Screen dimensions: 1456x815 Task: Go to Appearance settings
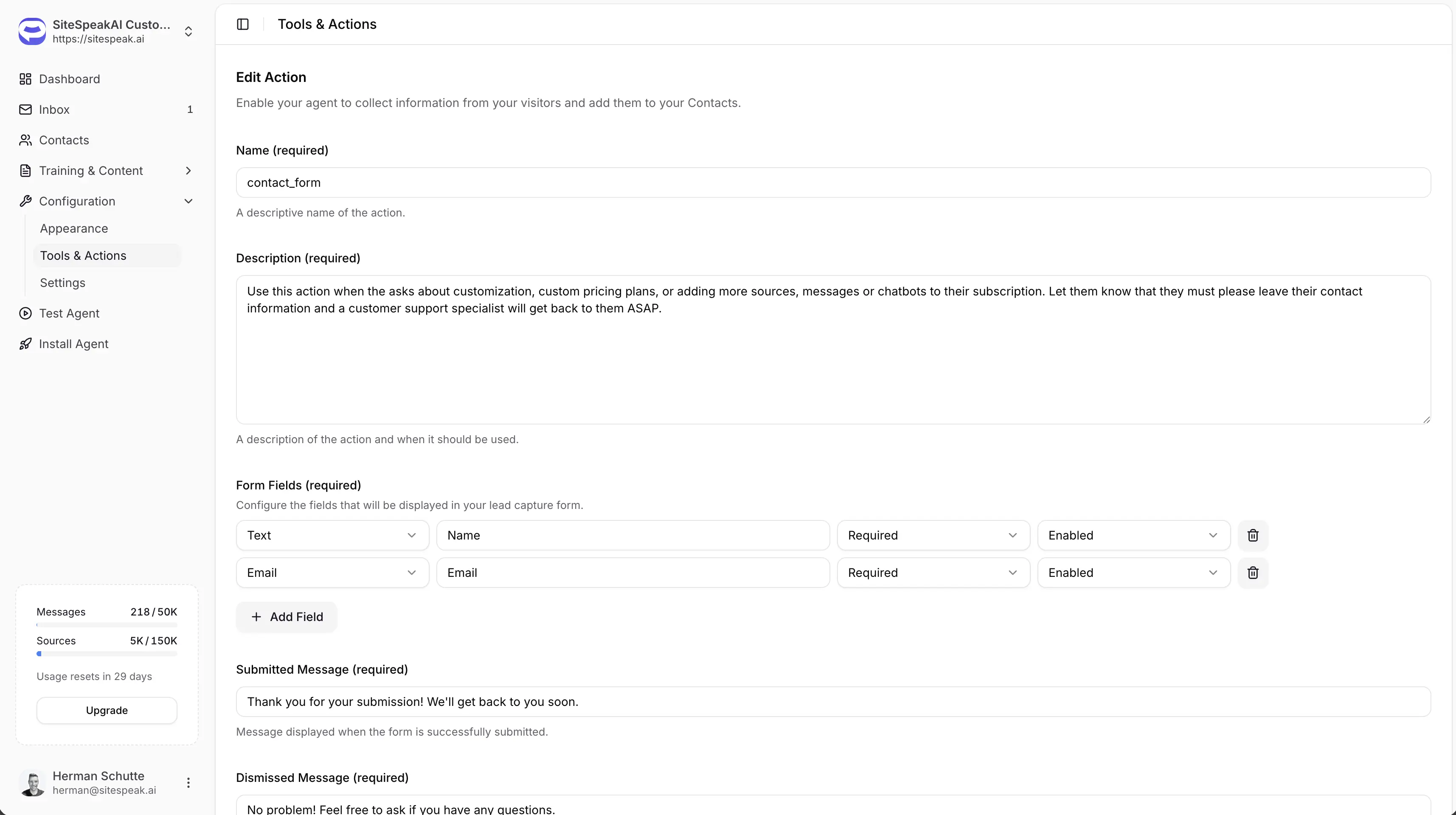pyautogui.click(x=74, y=228)
